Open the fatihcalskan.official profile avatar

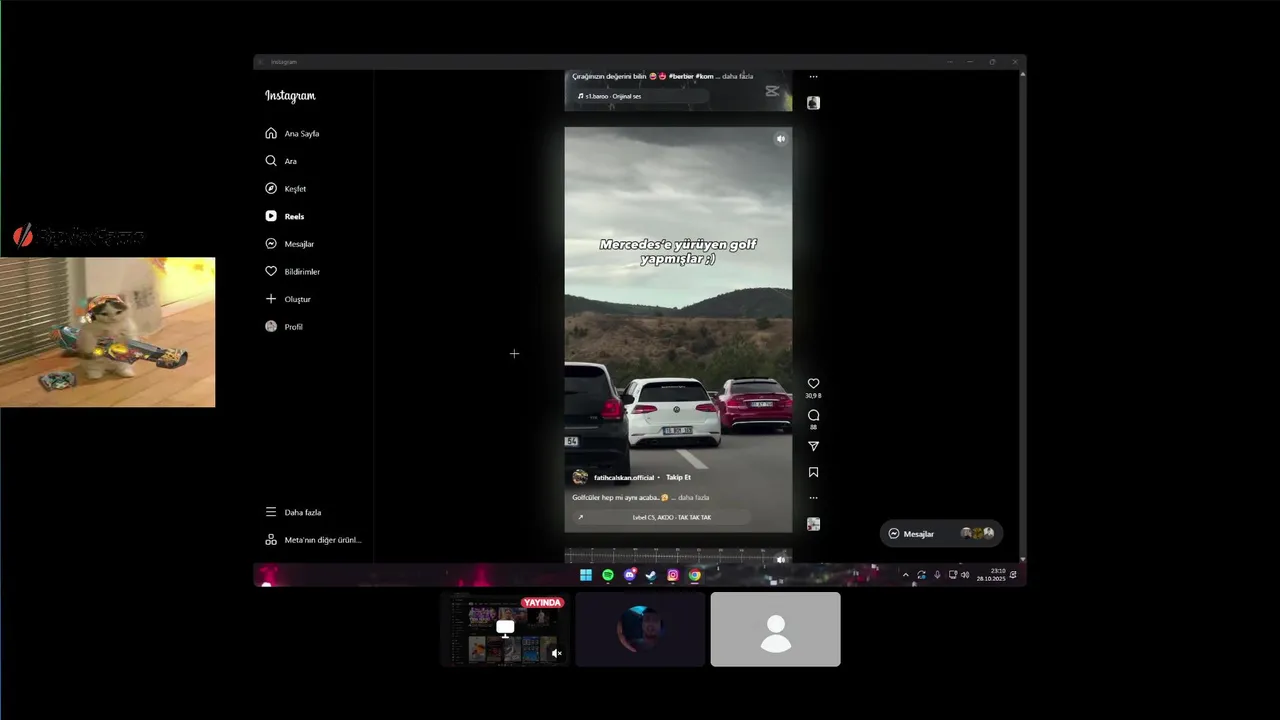point(580,477)
